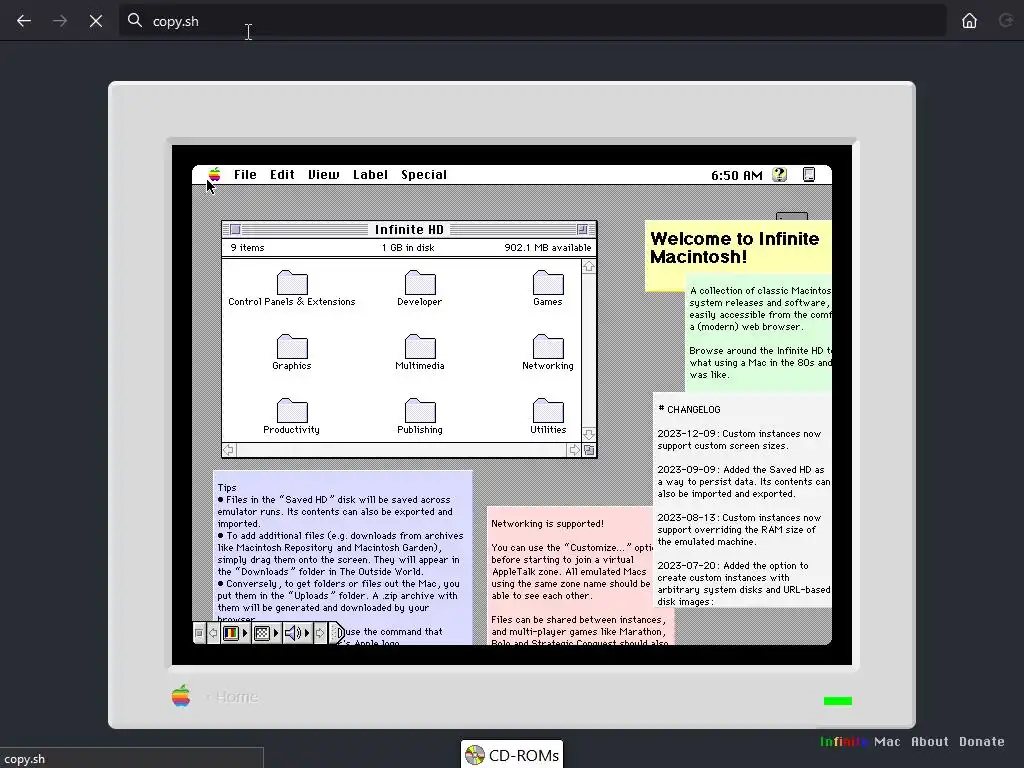Click the "902.1 MB available" text
The image size is (1024, 768).
point(548,248)
